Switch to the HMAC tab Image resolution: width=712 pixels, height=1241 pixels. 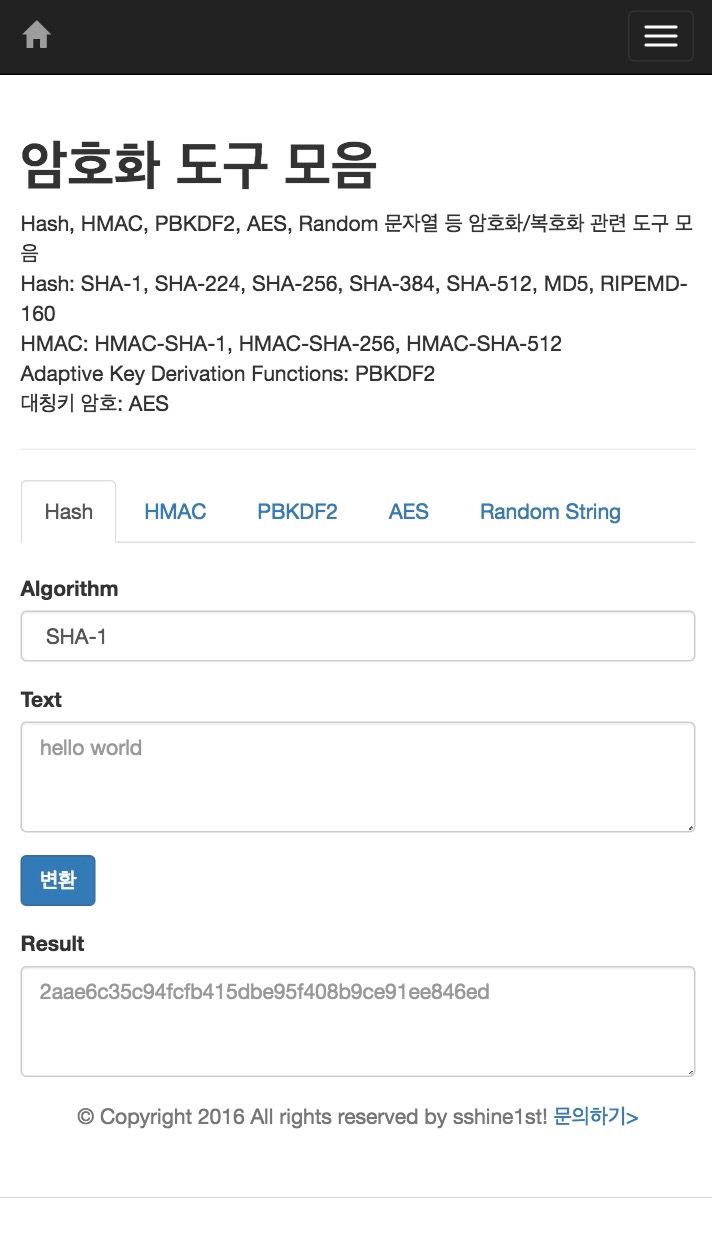click(175, 512)
